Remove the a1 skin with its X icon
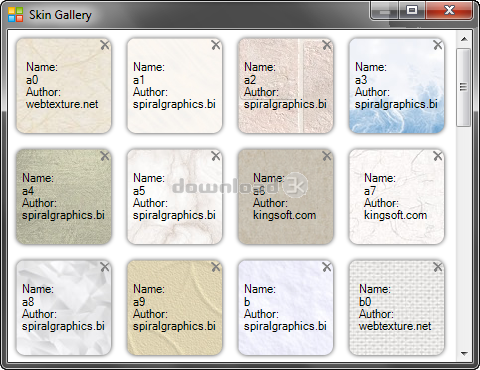Screen dimensions: 480x370 [x=216, y=45]
